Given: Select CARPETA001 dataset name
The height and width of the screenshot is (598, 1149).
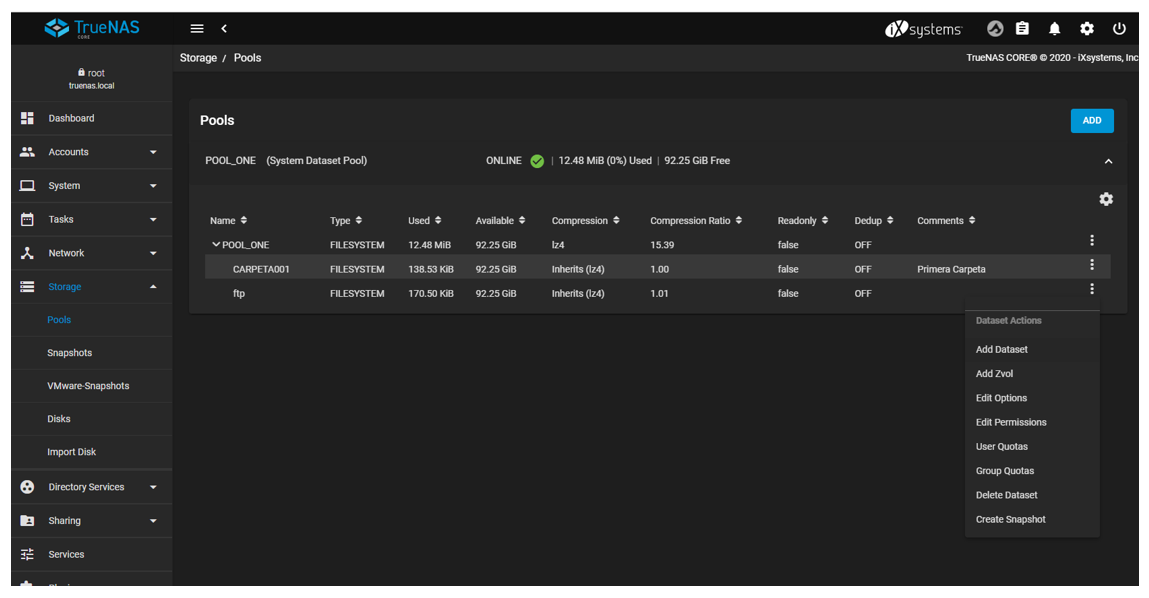Looking at the screenshot, I should pyautogui.click(x=261, y=269).
